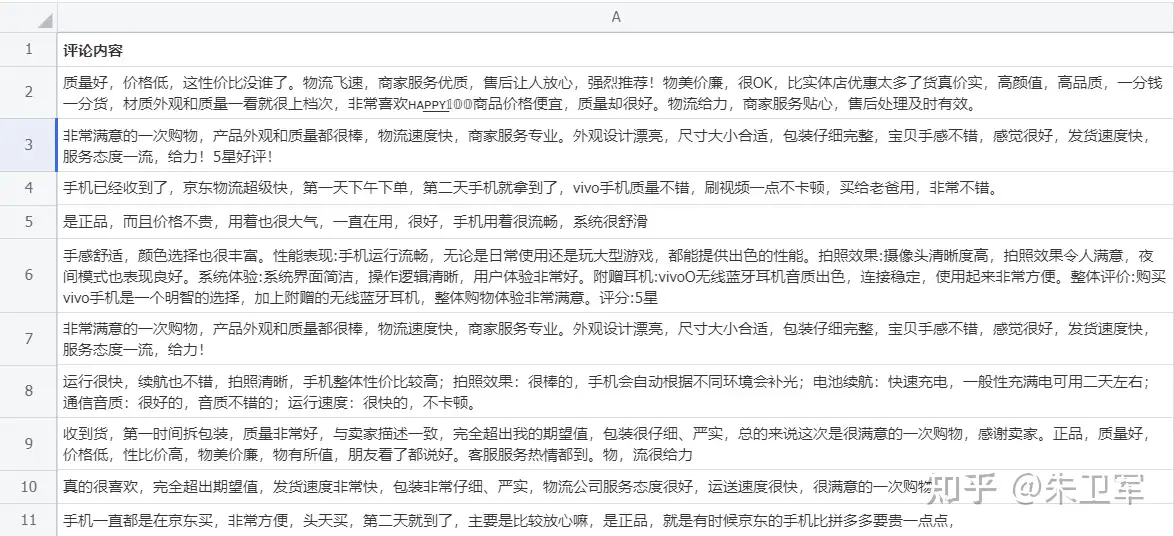
Task: Click the cell starting 真的很喜欢，完全超出期望值
Action: pos(615,487)
